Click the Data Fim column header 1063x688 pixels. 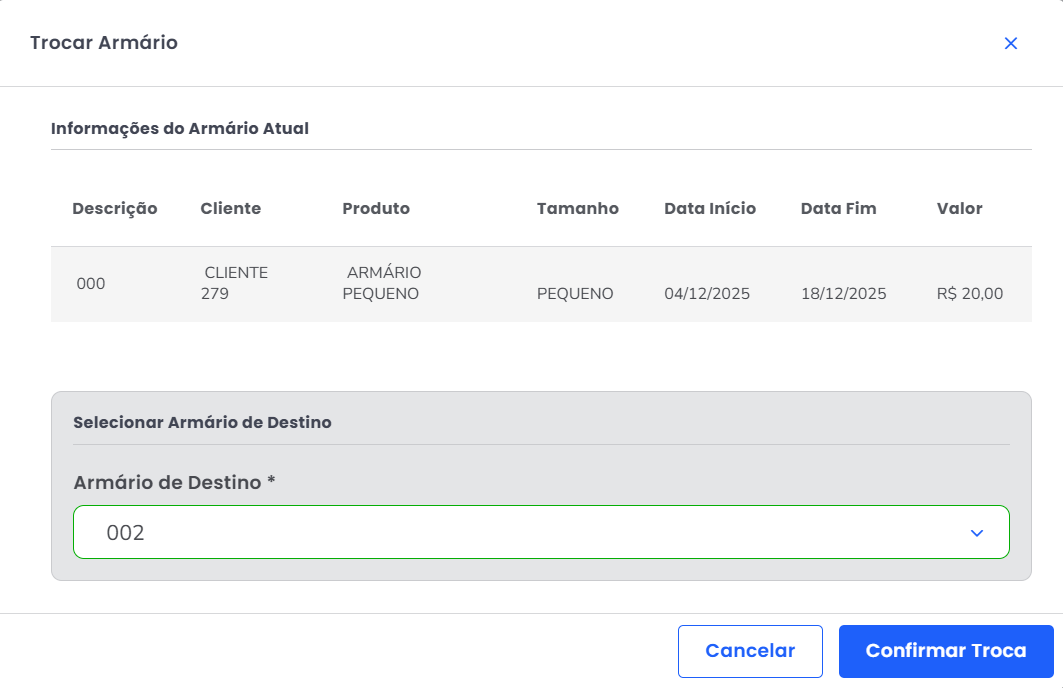click(838, 209)
